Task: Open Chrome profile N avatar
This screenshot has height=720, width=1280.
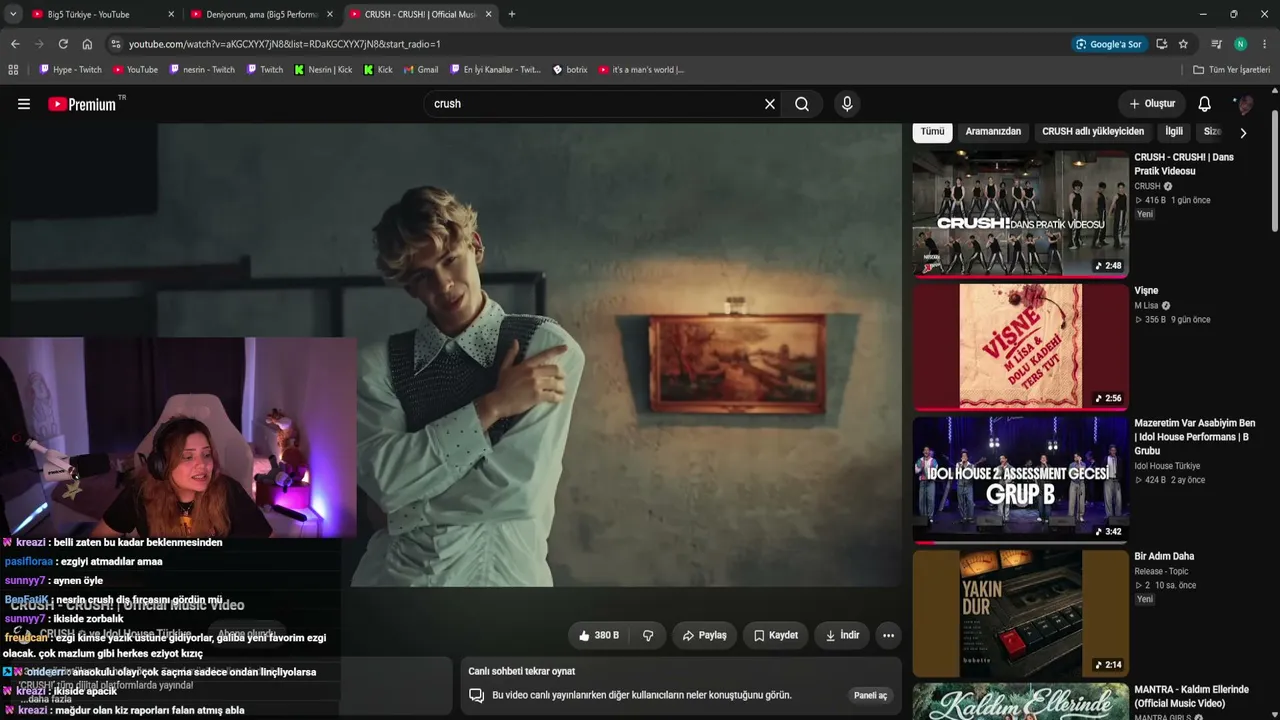Action: coord(1240,44)
